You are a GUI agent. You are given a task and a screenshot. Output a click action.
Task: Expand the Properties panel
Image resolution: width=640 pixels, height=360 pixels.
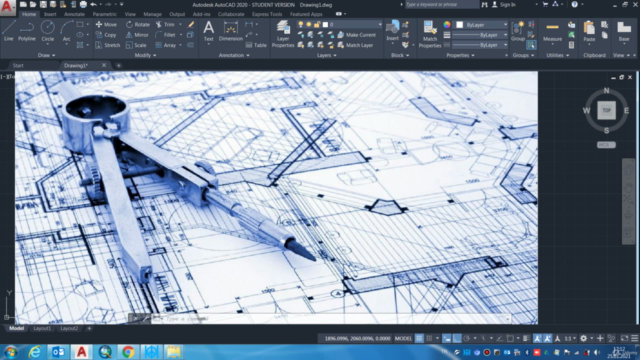[460, 55]
